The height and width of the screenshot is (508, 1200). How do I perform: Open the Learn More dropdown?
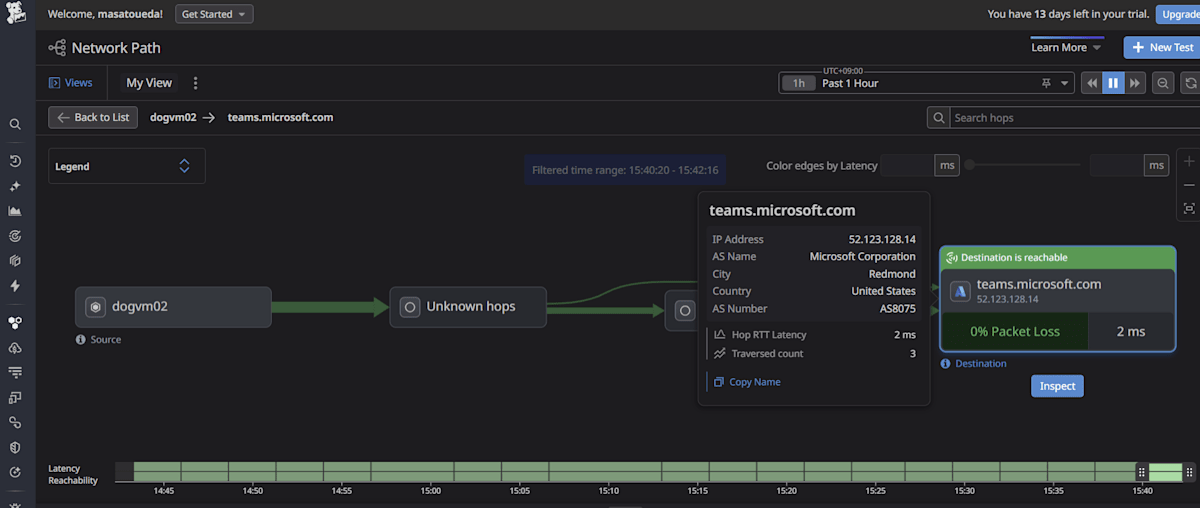(x=1066, y=47)
